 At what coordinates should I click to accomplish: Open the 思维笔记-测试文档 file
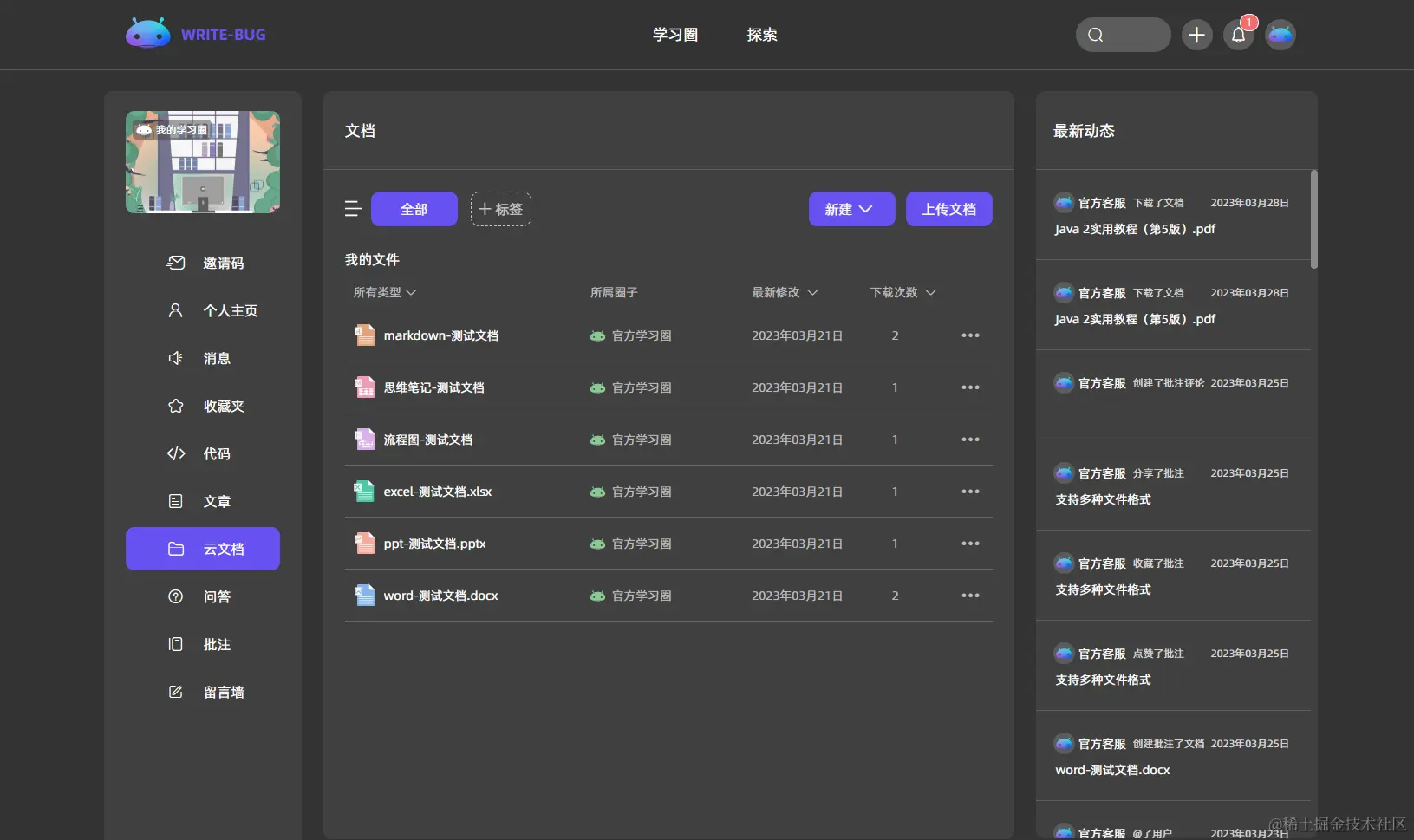[x=434, y=387]
